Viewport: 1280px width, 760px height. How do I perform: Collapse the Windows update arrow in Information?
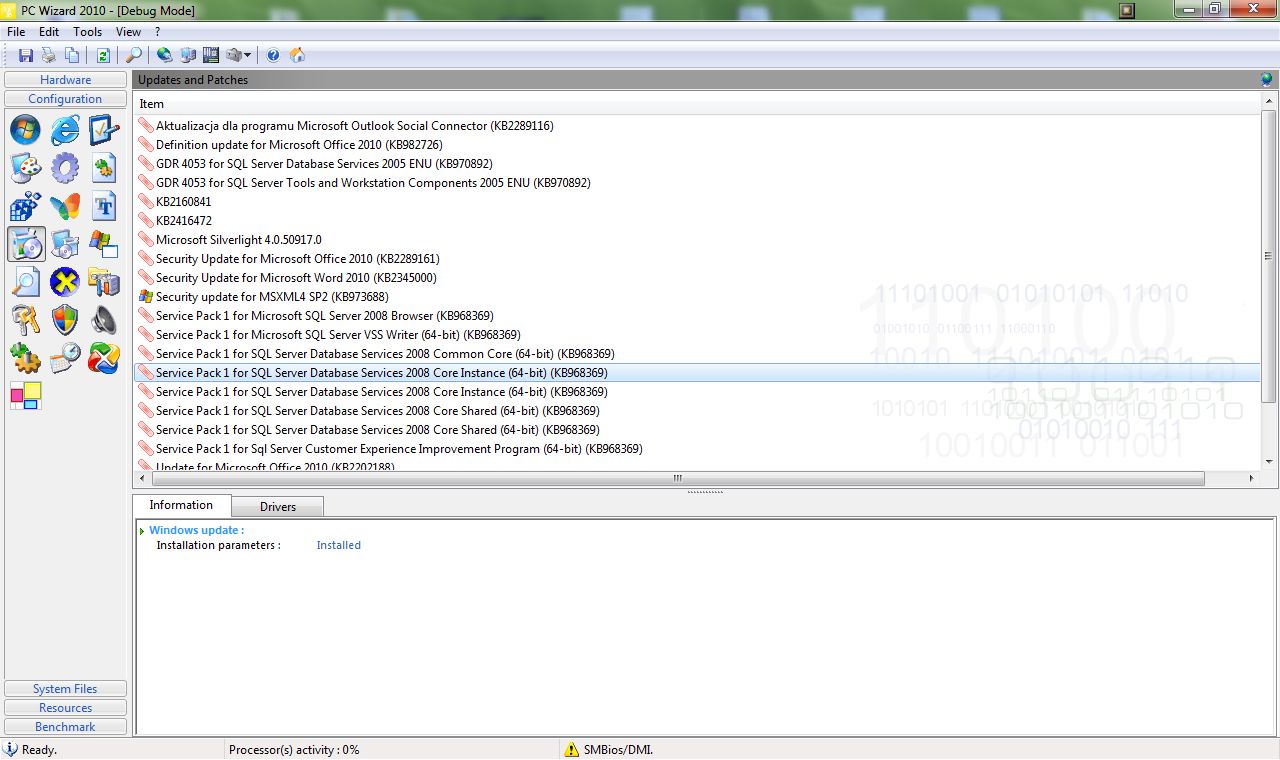click(x=143, y=531)
